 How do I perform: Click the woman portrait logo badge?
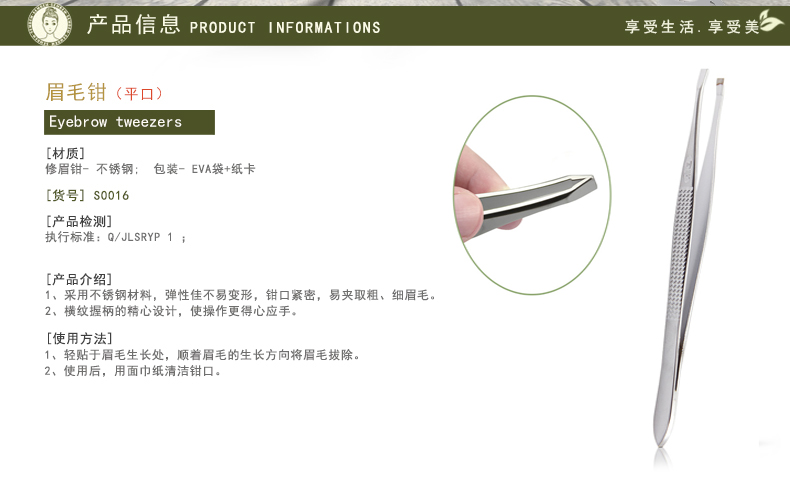[49, 24]
